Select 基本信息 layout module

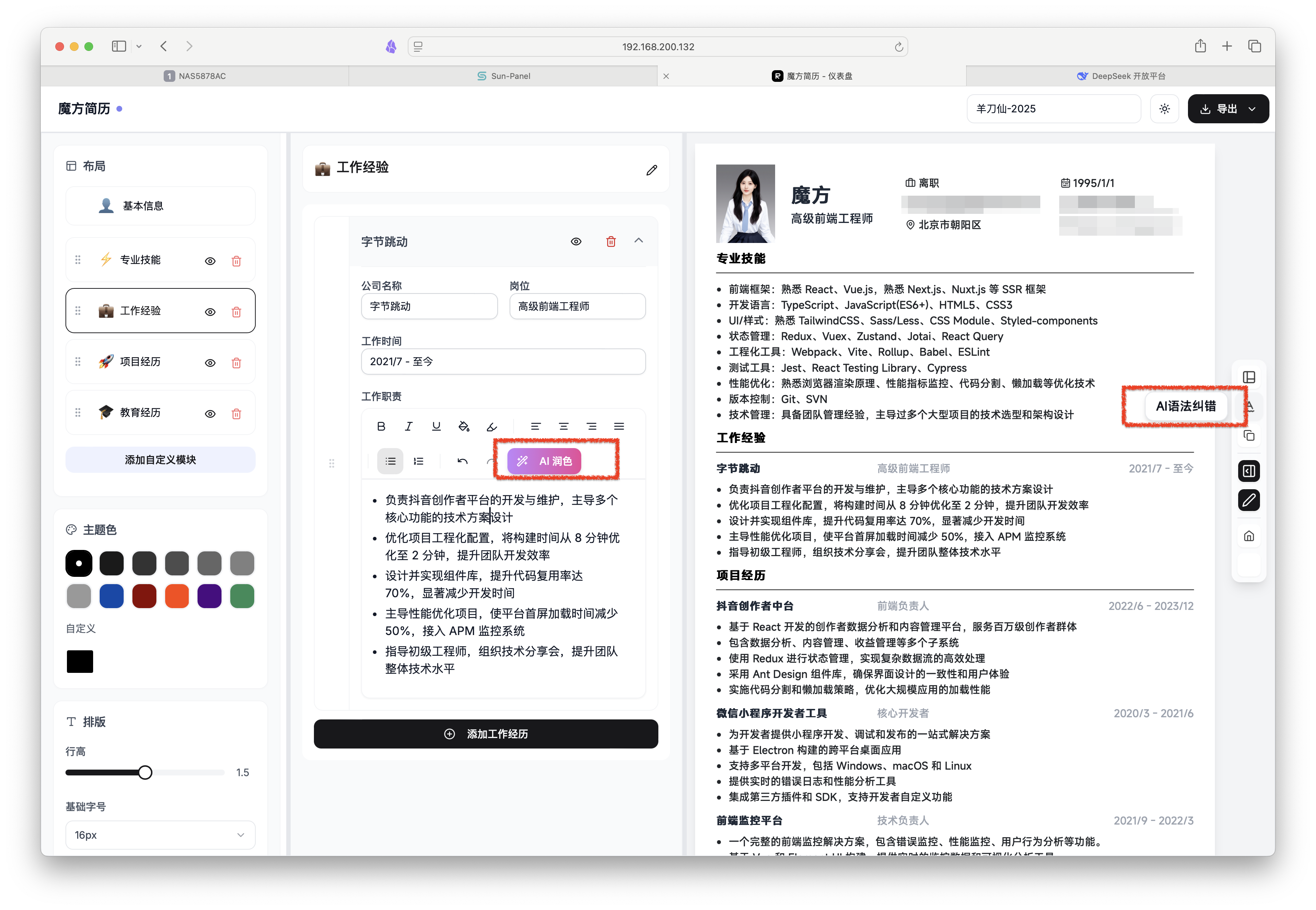click(x=160, y=206)
